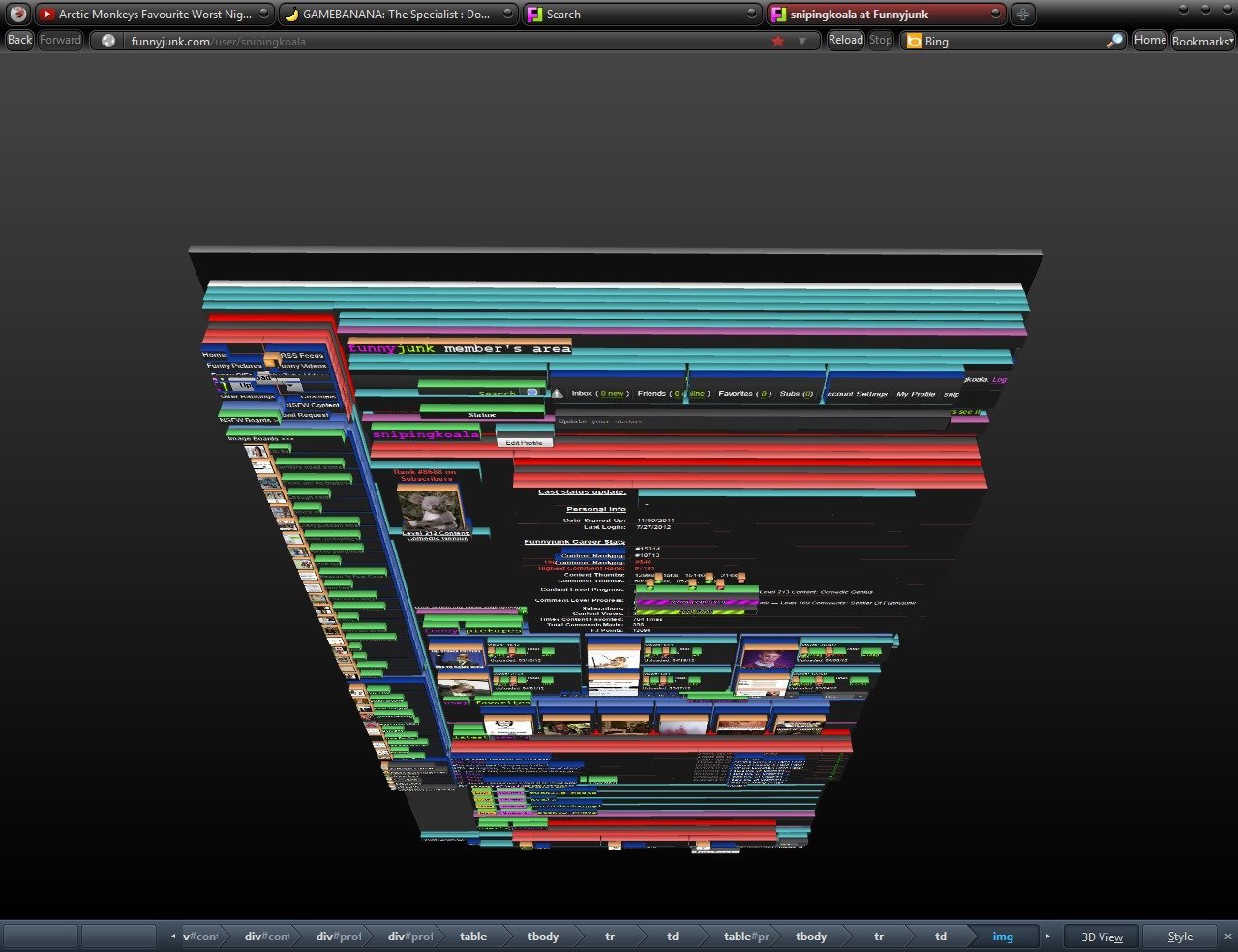This screenshot has width=1238, height=952.
Task: Go to the Home page
Action: pyautogui.click(x=1150, y=40)
